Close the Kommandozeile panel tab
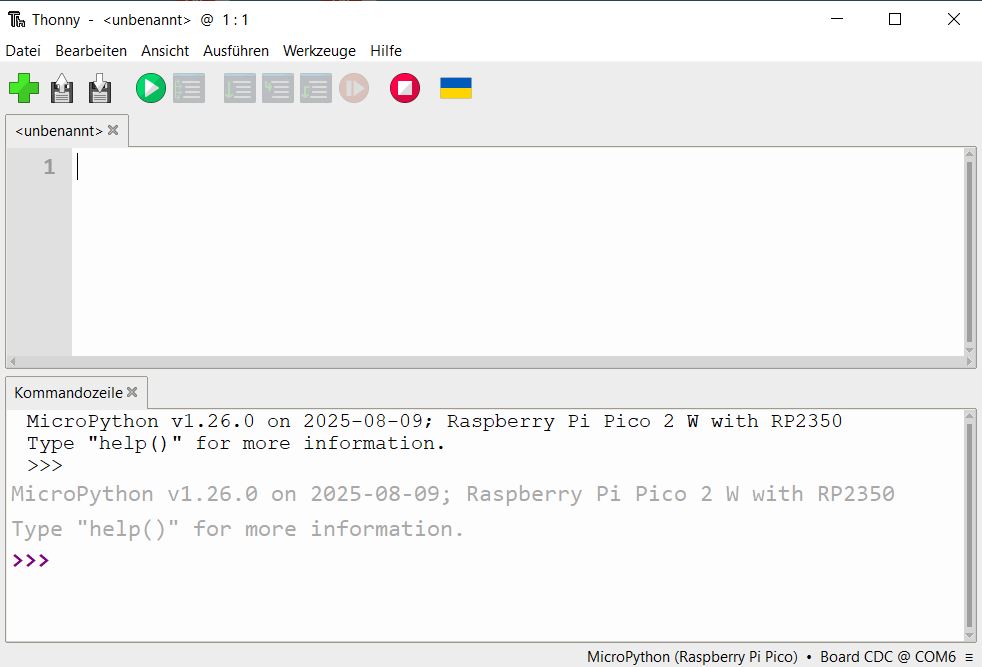 pos(132,393)
